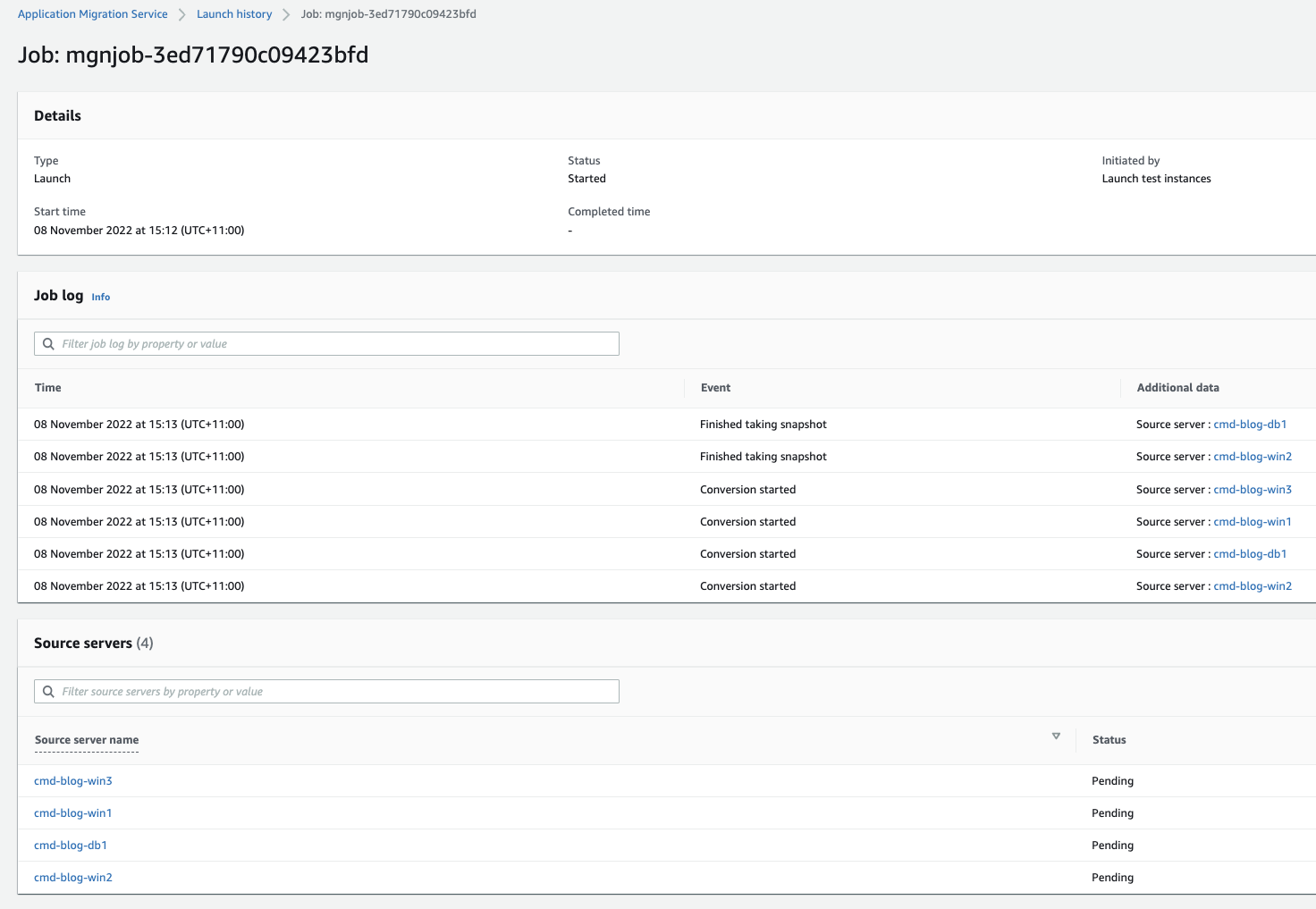Click search icon in source servers filter
This screenshot has height=909, width=1316.
48,692
